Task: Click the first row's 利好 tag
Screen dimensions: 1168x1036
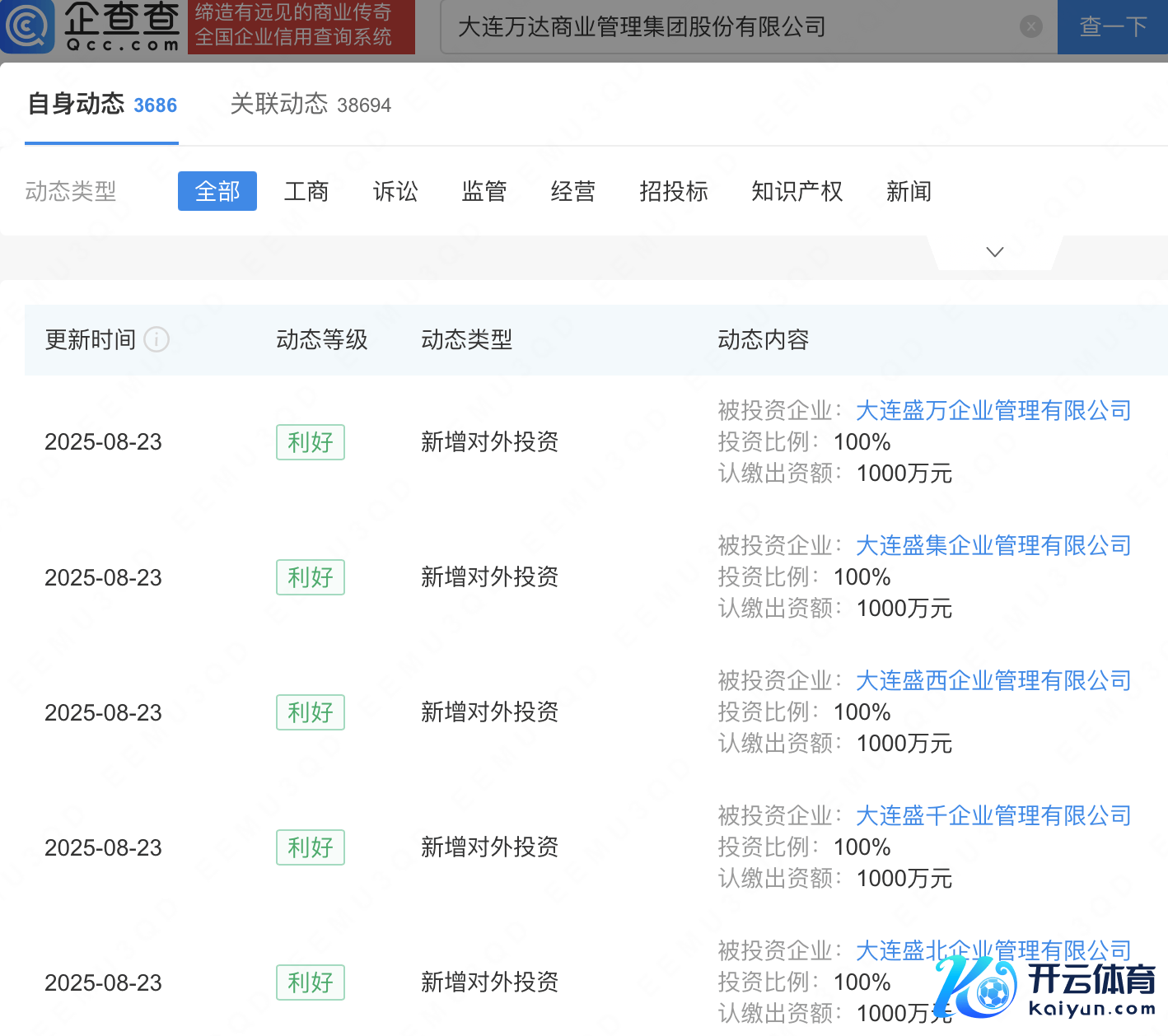Action: [311, 442]
